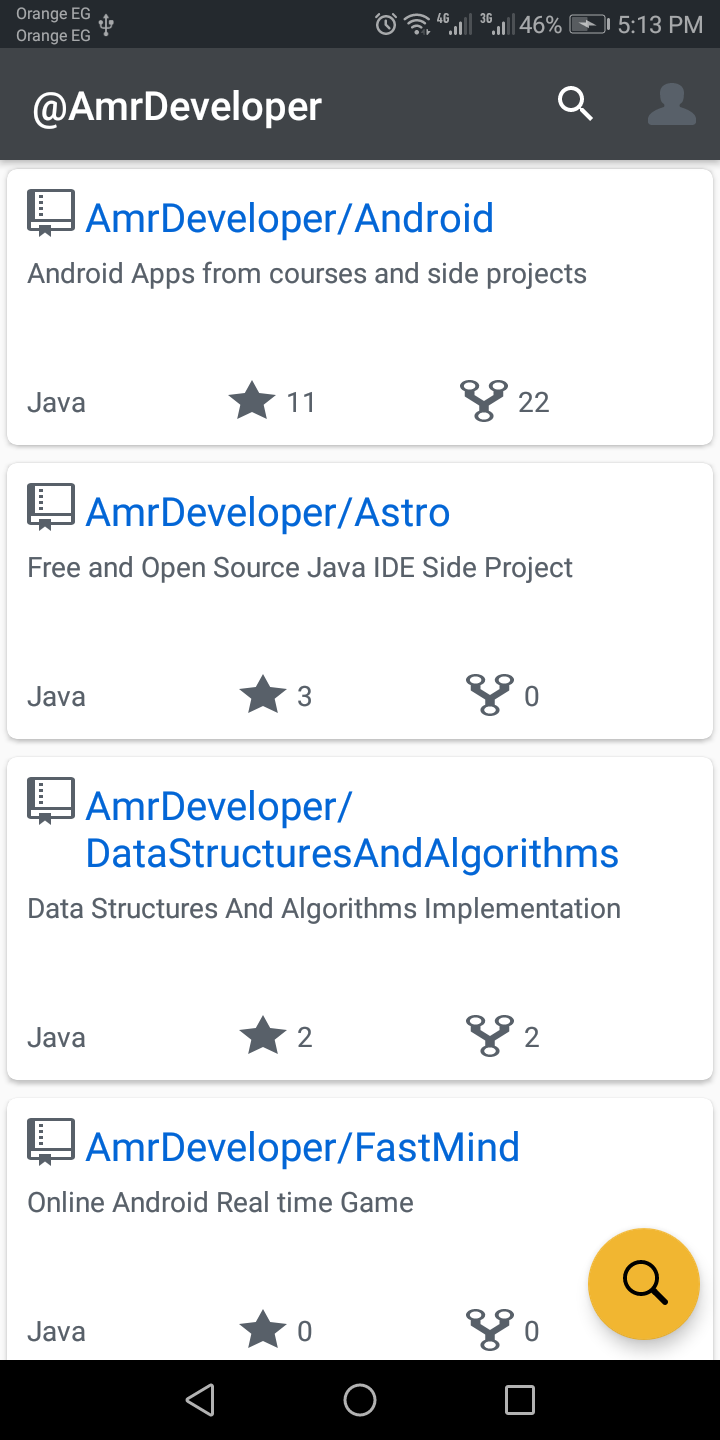Select the @AmrDeveloper title in the header
Screen dimensions: 720x1440
177,106
